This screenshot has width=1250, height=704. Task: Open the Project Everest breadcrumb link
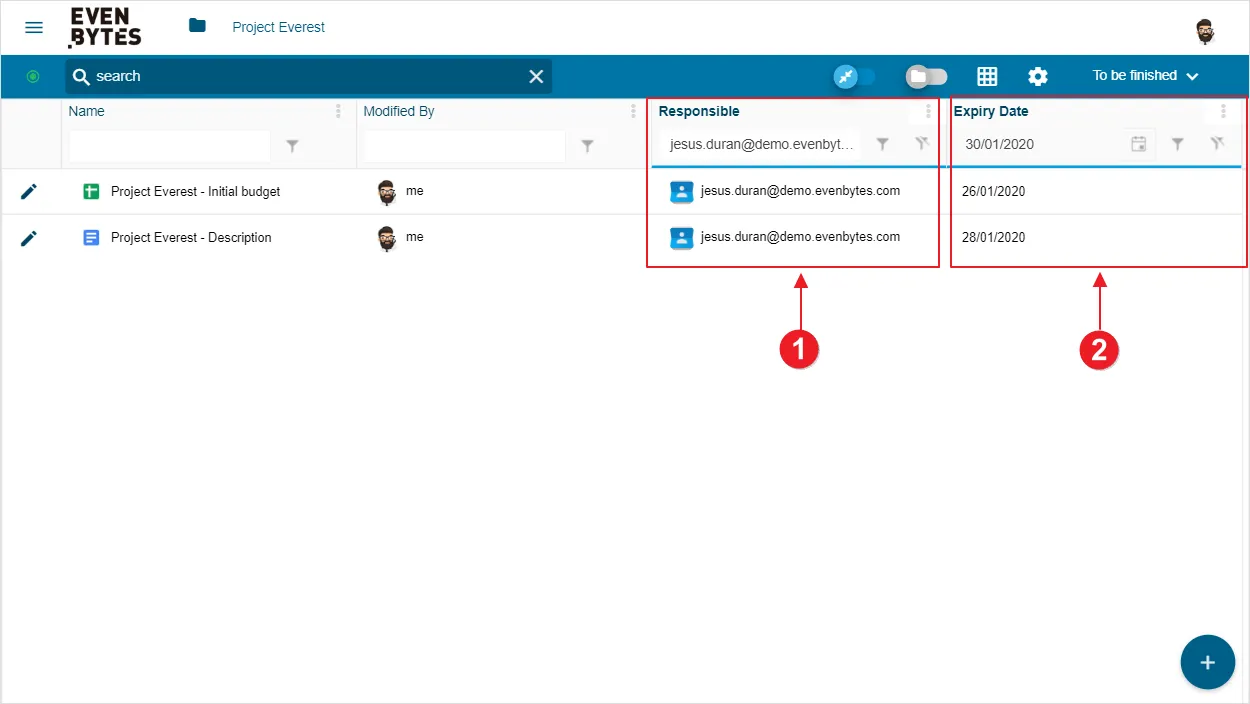coord(278,27)
